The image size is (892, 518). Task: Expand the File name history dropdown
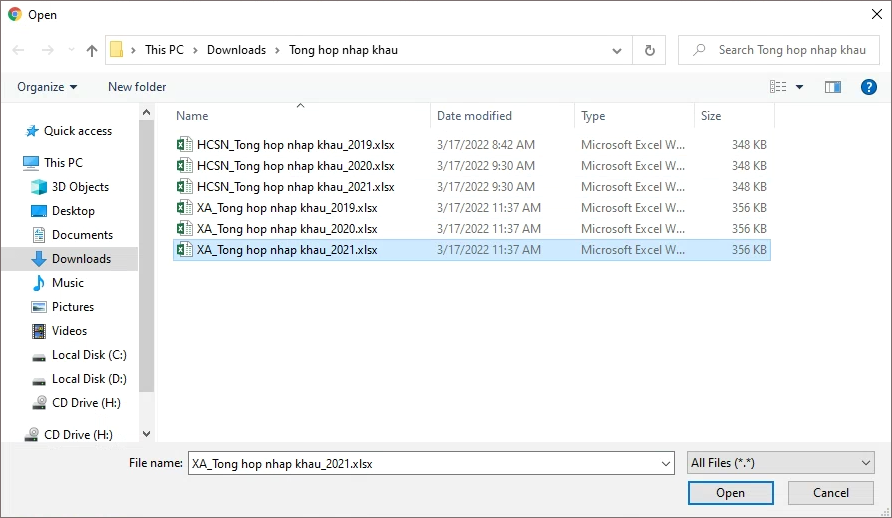(666, 463)
